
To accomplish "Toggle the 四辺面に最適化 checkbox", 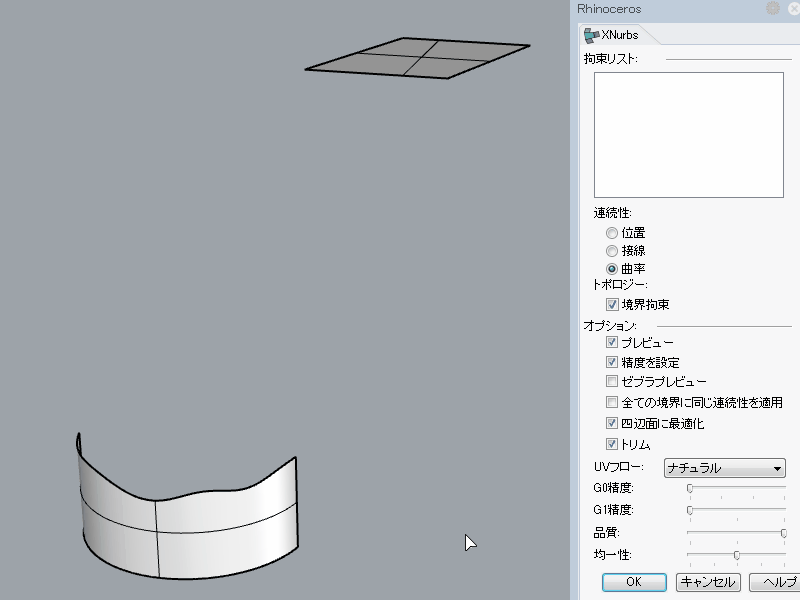I will pos(612,423).
